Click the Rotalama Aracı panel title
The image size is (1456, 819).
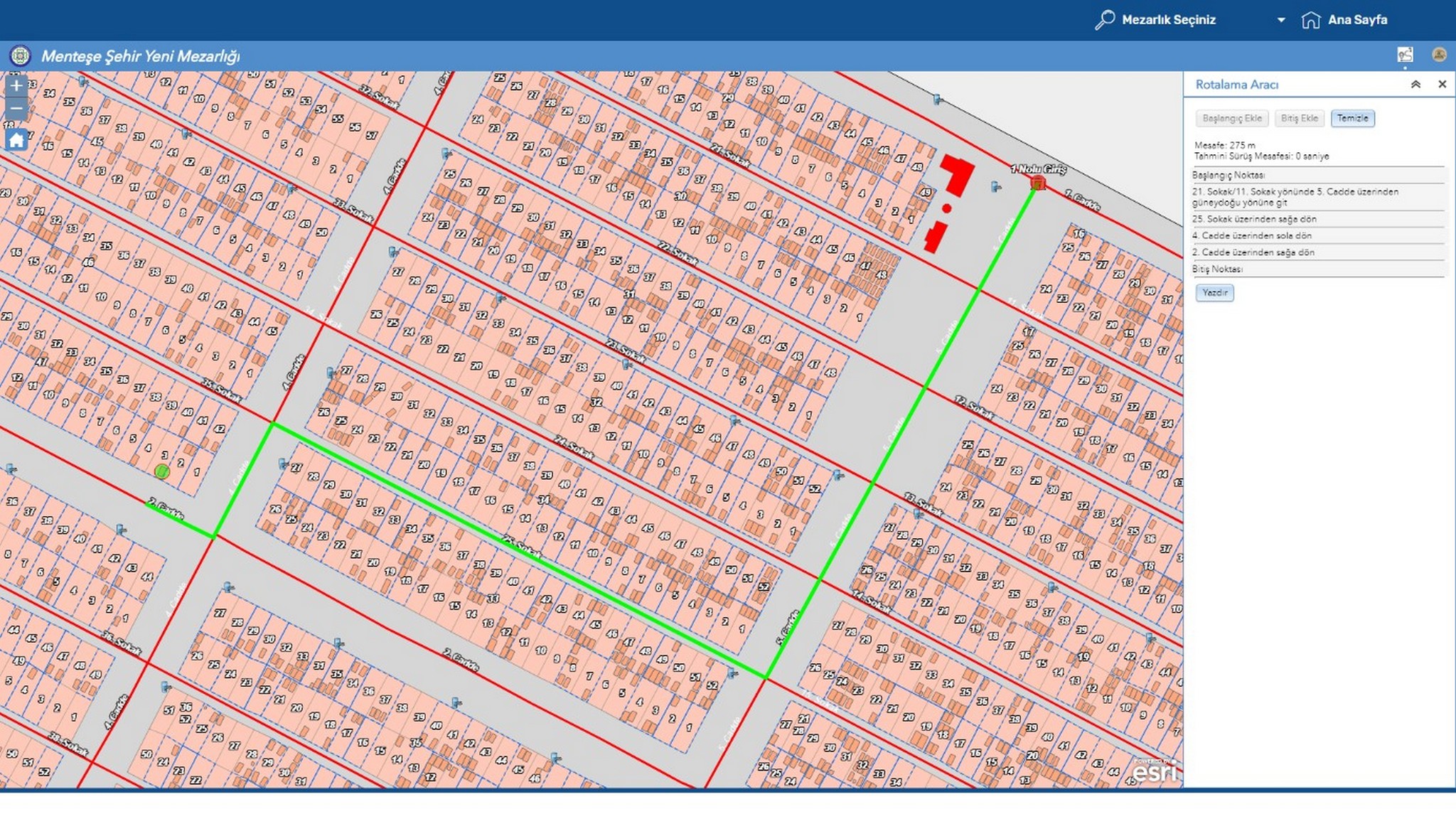click(1237, 85)
